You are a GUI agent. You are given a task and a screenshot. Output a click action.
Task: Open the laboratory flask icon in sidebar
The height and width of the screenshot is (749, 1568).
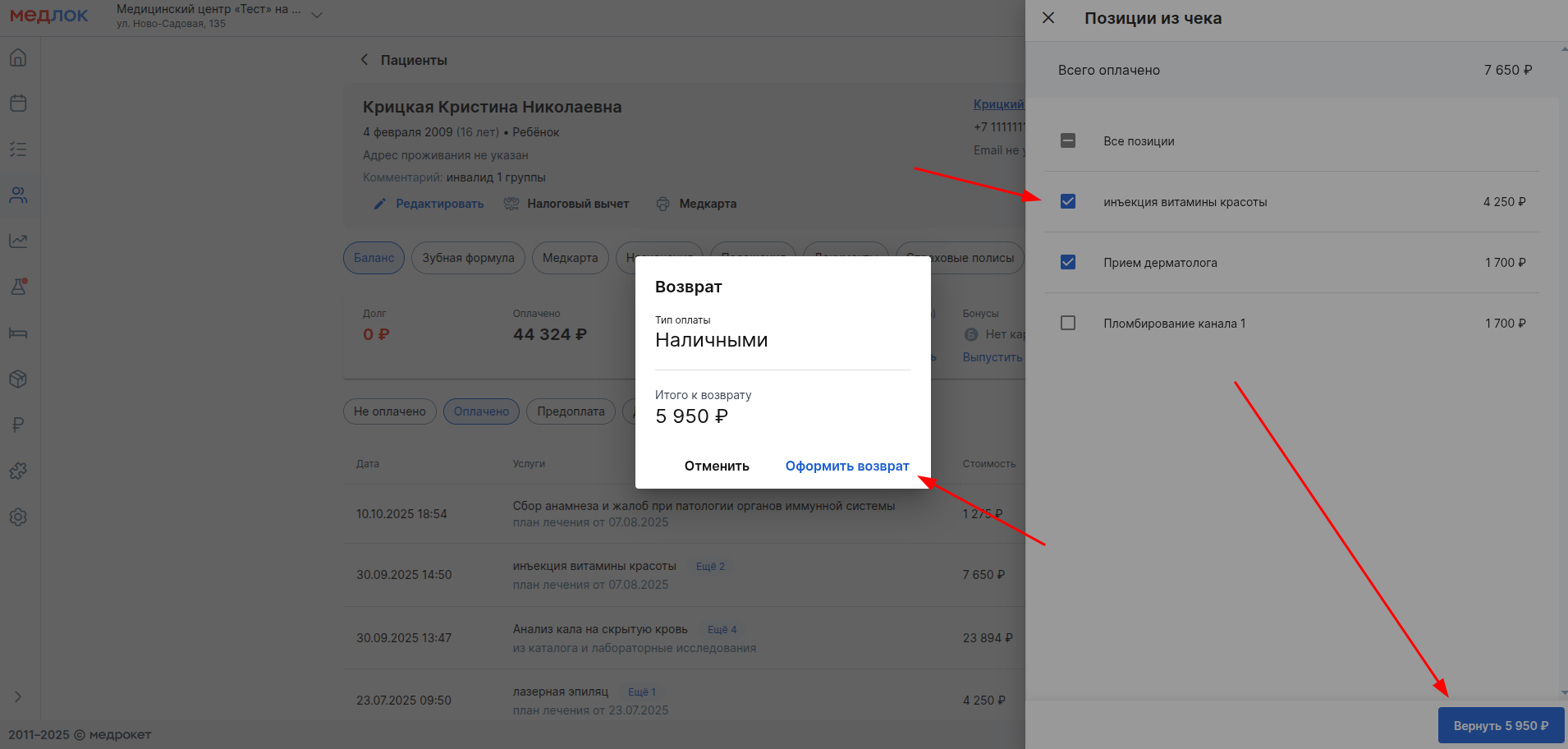[x=18, y=287]
